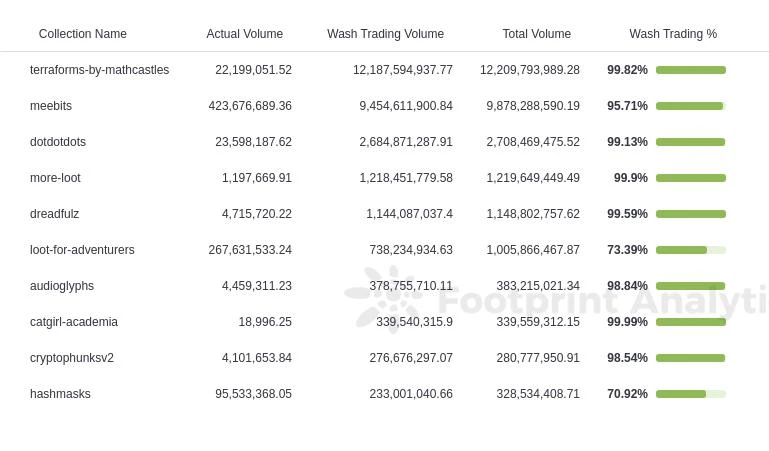Click the Wash Trading % column header
Viewport: 769px width, 451px height.
point(673,34)
